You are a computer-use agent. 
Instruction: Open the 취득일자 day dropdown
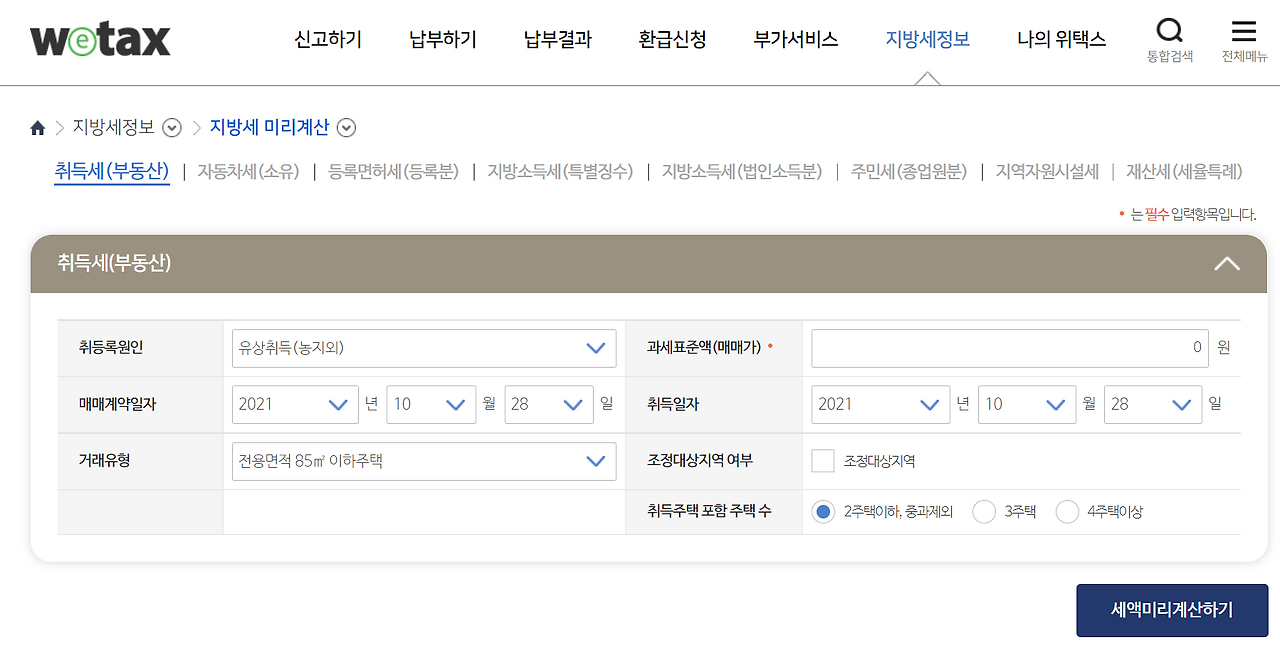pyautogui.click(x=1152, y=404)
